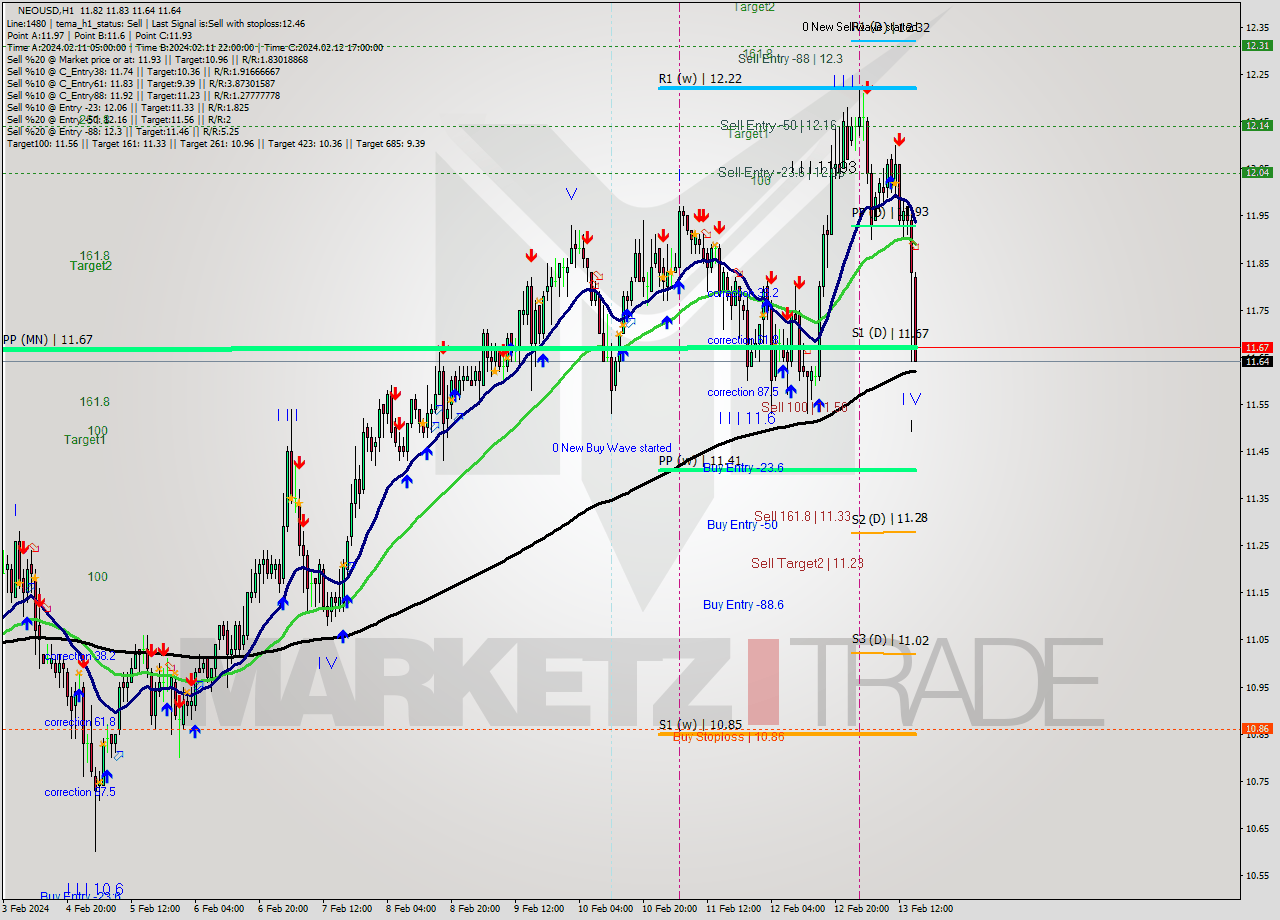Click the '7 Feb 12:00' time axis label

click(x=347, y=909)
